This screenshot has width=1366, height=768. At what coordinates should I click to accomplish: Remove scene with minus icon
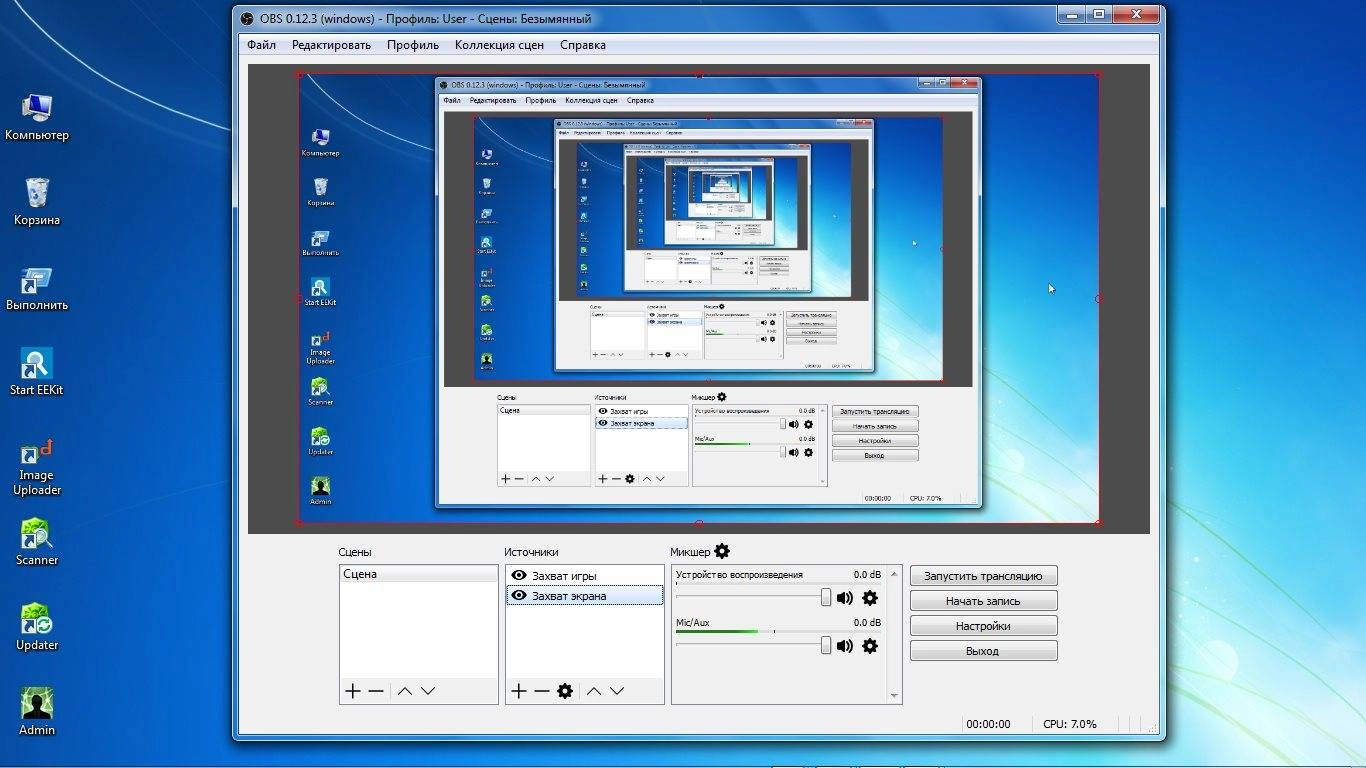[376, 691]
